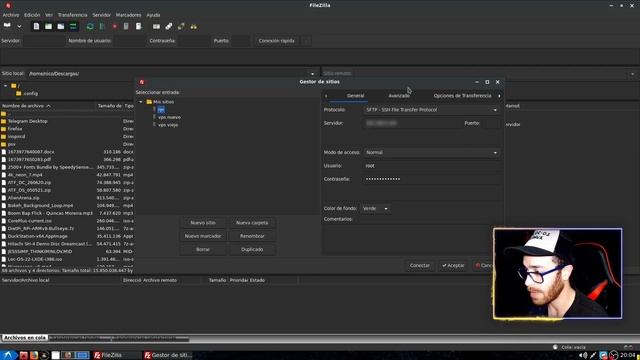Click the volume icon in system tray

click(583, 356)
